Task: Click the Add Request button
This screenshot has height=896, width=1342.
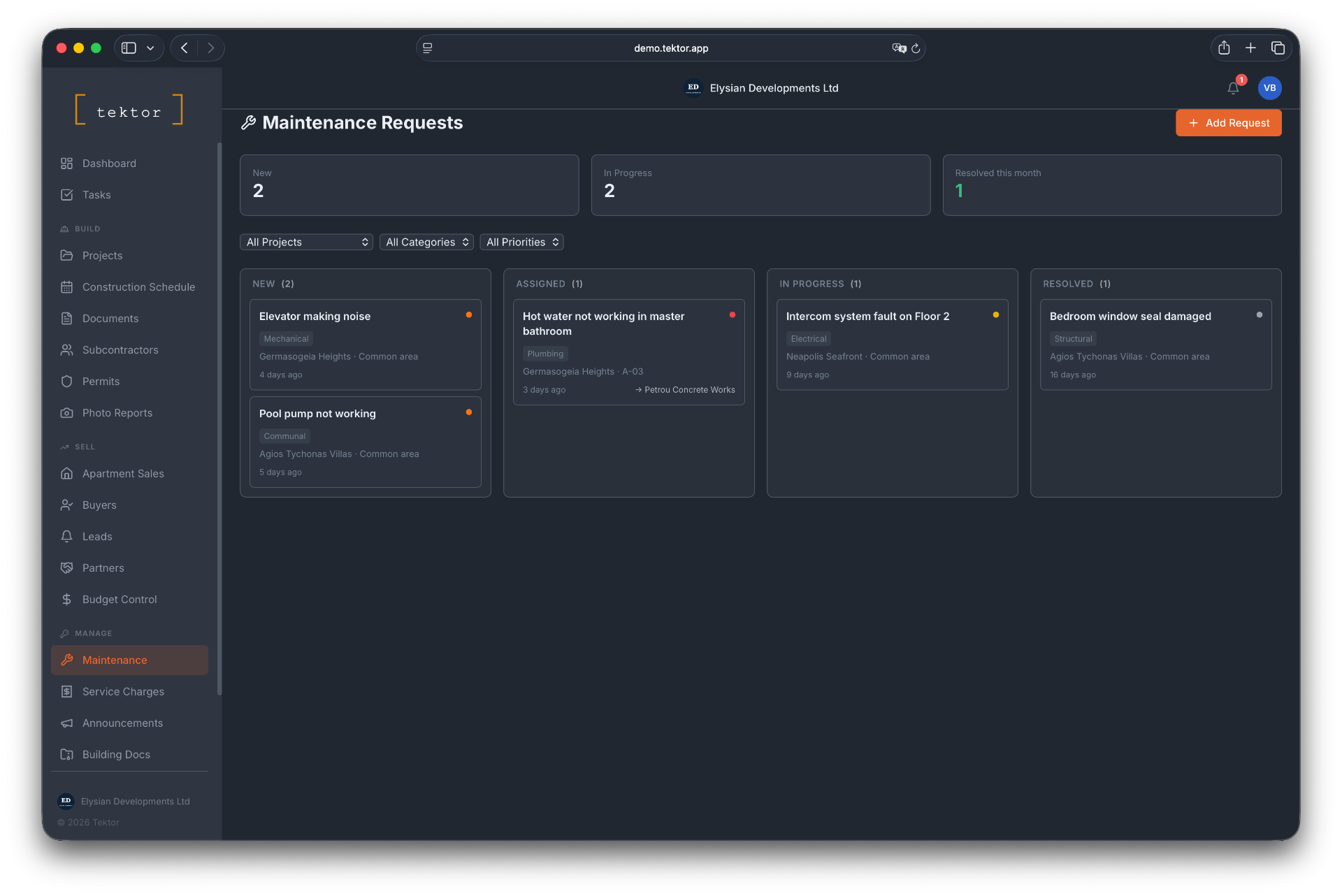Action: coord(1228,123)
